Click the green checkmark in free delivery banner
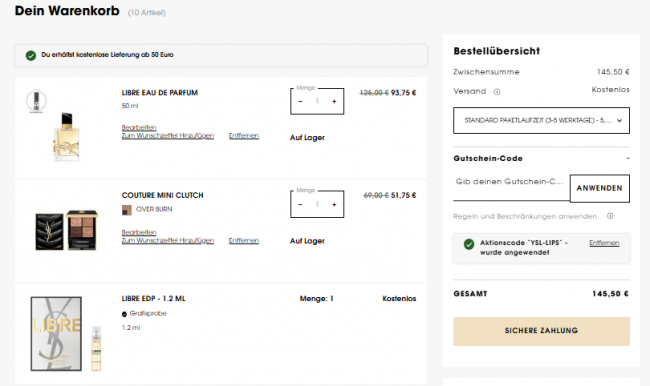Viewport: 650px width, 386px height. coord(31,55)
